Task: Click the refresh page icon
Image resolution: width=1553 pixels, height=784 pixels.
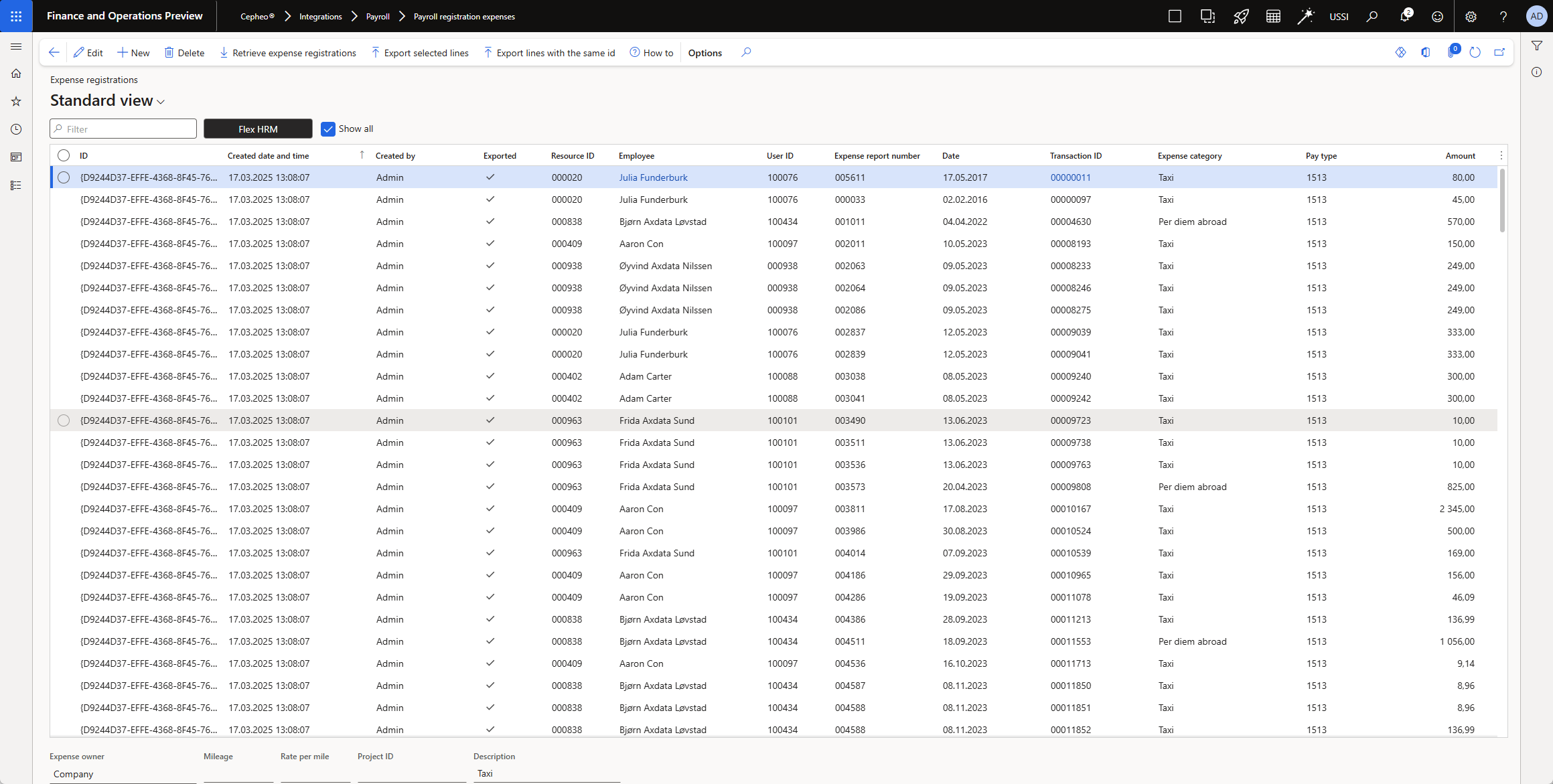Action: 1475,52
